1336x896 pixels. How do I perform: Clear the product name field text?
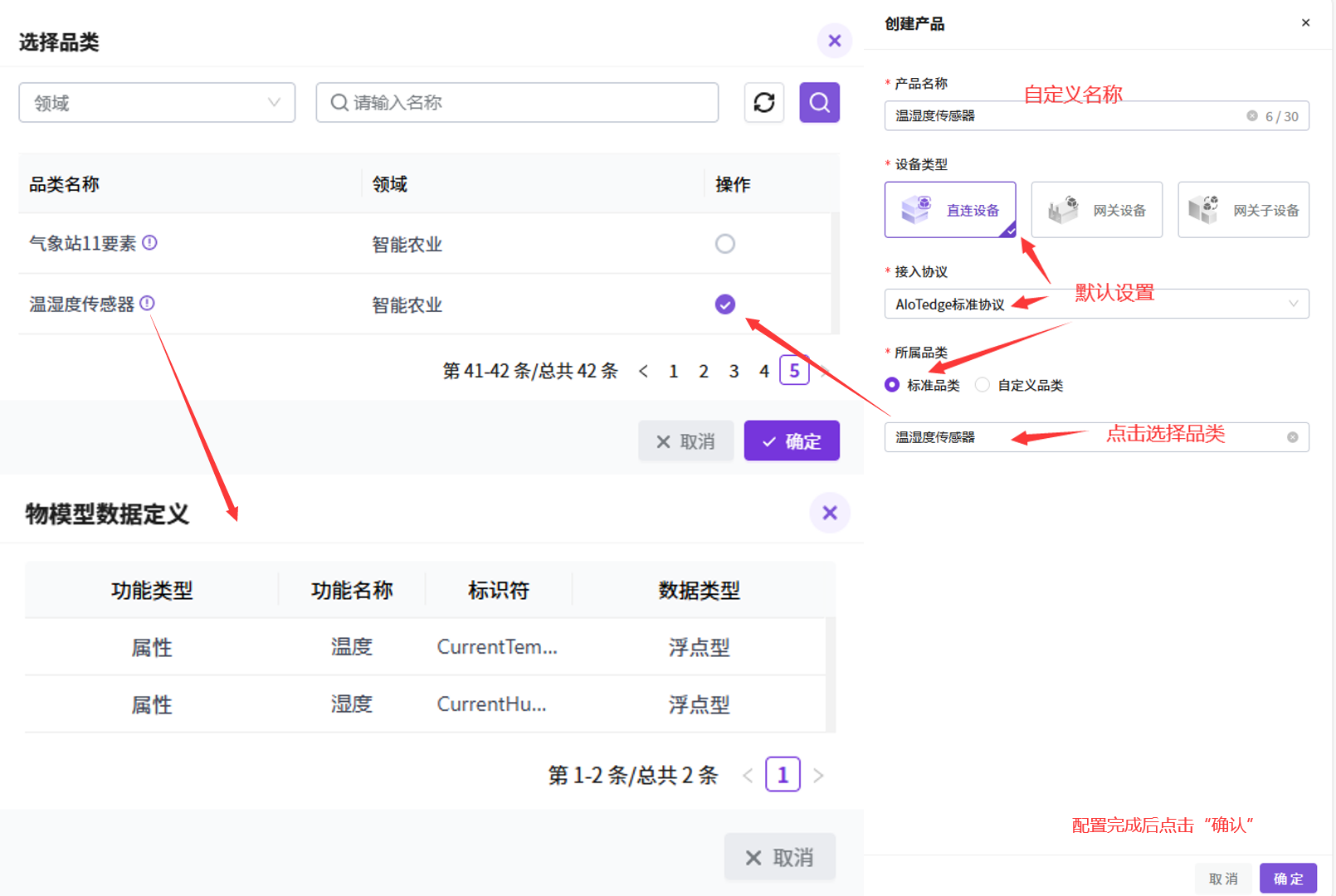click(1251, 116)
